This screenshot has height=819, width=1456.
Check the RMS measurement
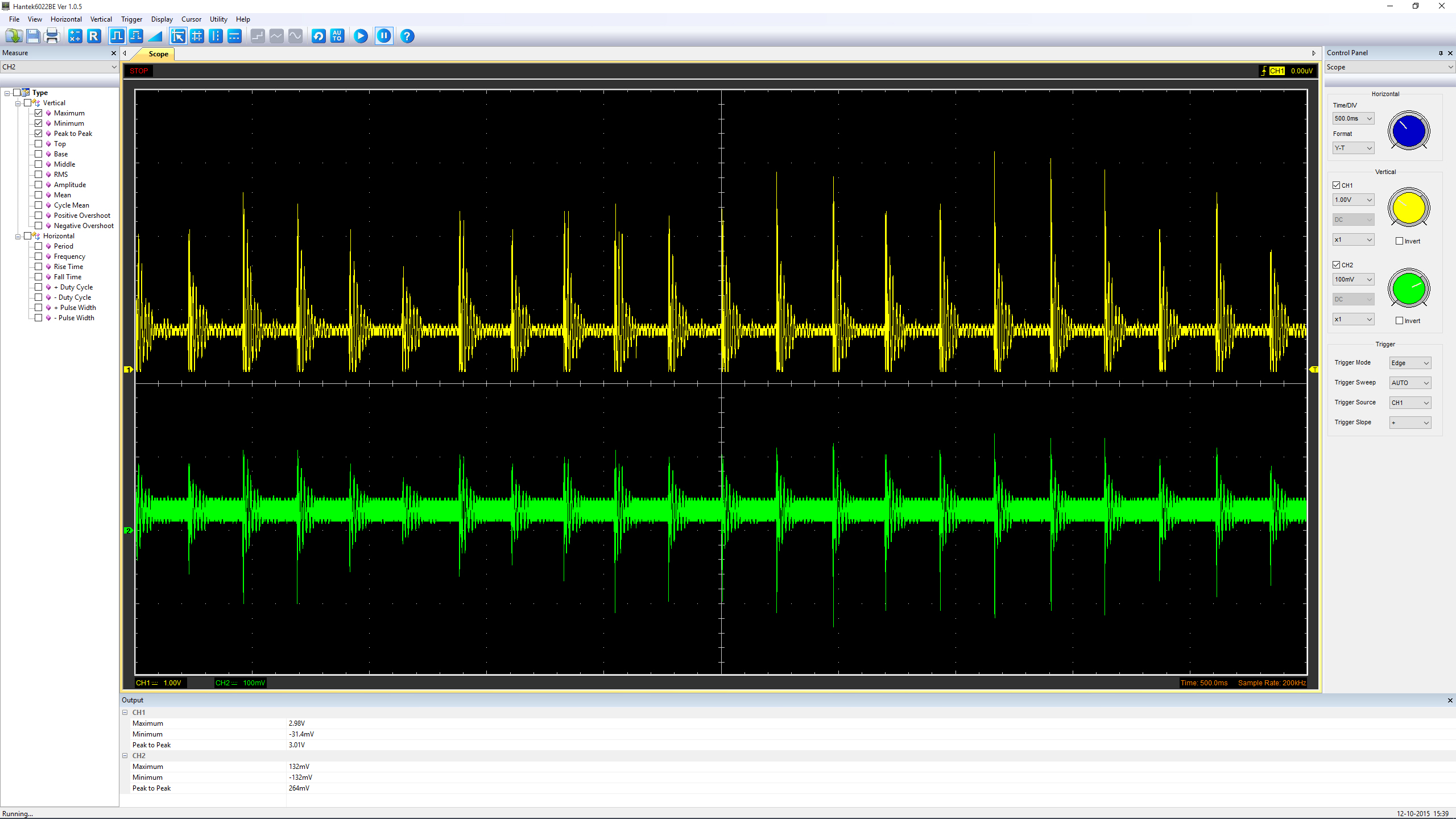point(39,175)
